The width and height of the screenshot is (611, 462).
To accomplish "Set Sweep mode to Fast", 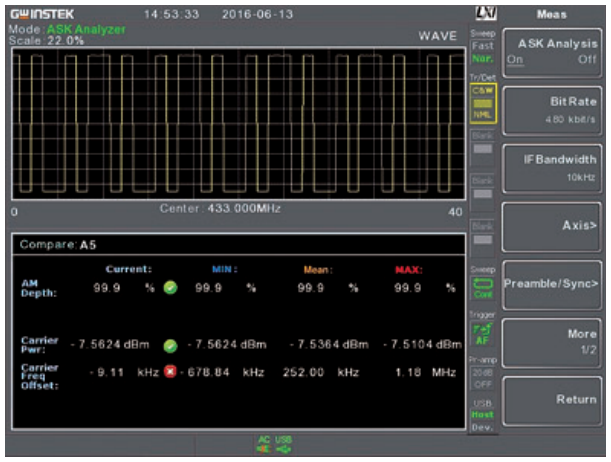I will [482, 46].
